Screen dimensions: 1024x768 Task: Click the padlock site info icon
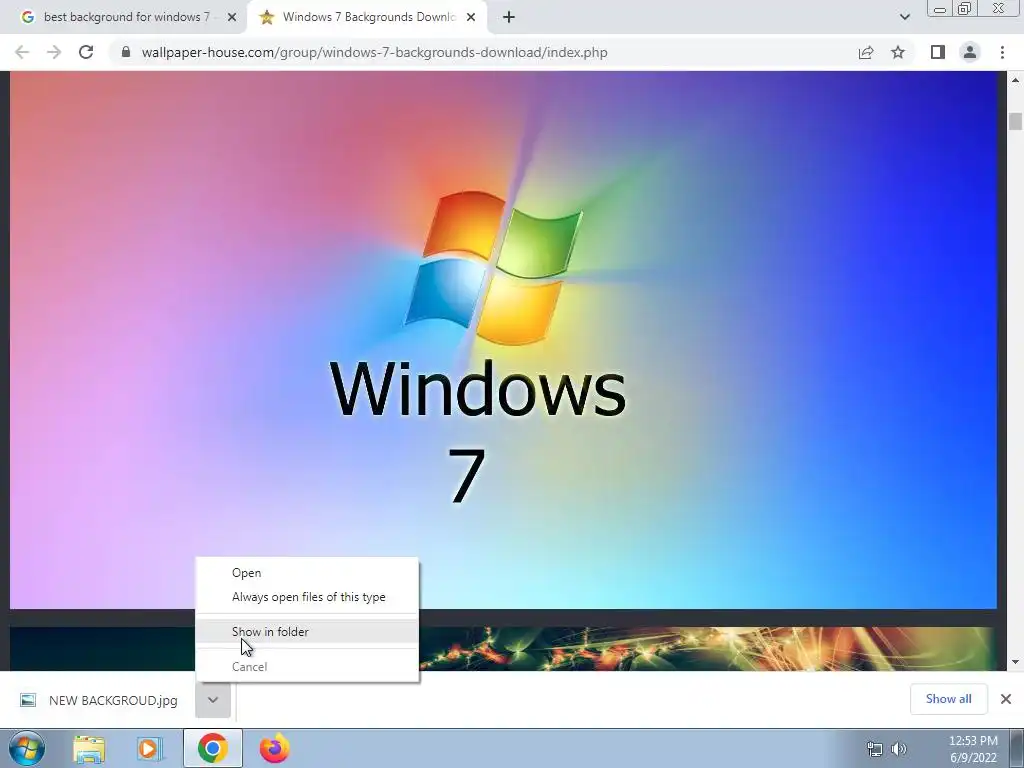(125, 52)
